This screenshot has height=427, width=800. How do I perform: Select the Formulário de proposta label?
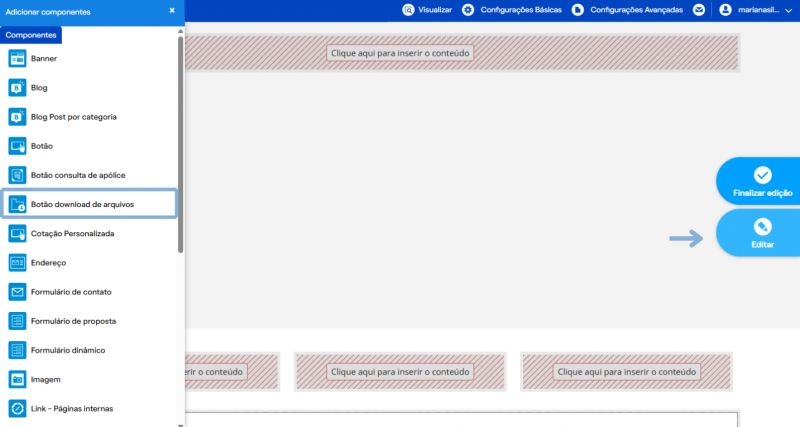tap(73, 321)
